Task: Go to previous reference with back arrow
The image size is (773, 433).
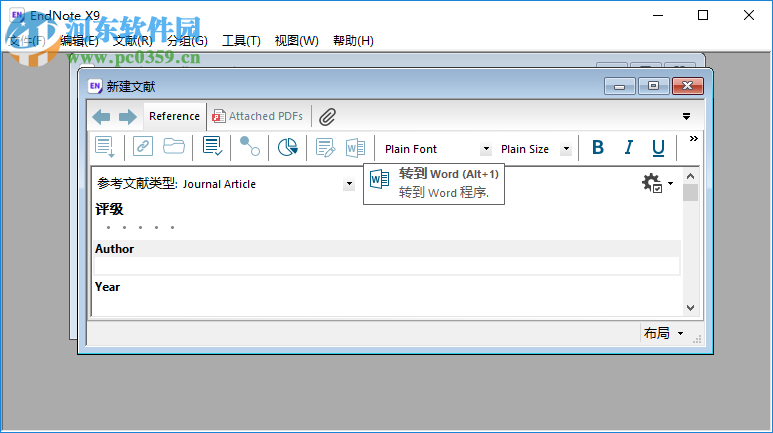Action: click(102, 117)
